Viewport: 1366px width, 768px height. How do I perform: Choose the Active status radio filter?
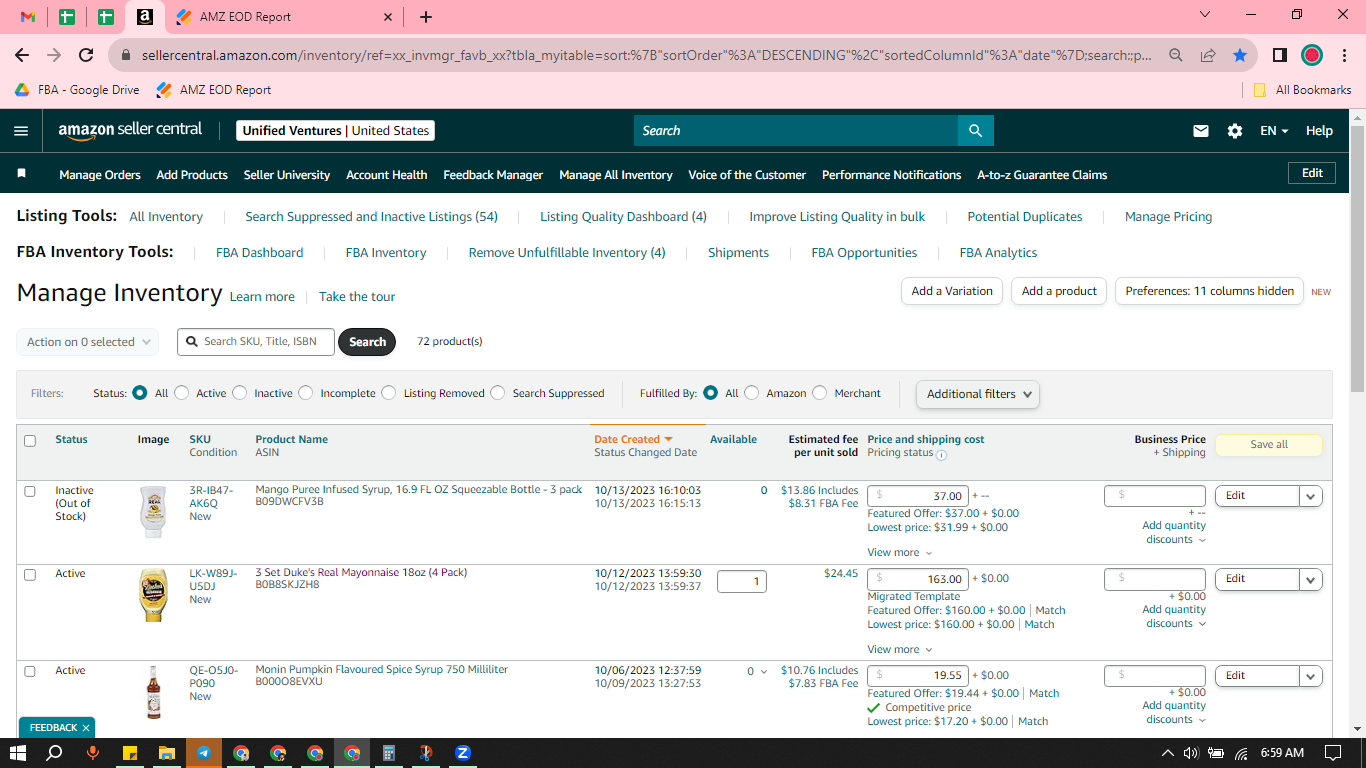181,393
